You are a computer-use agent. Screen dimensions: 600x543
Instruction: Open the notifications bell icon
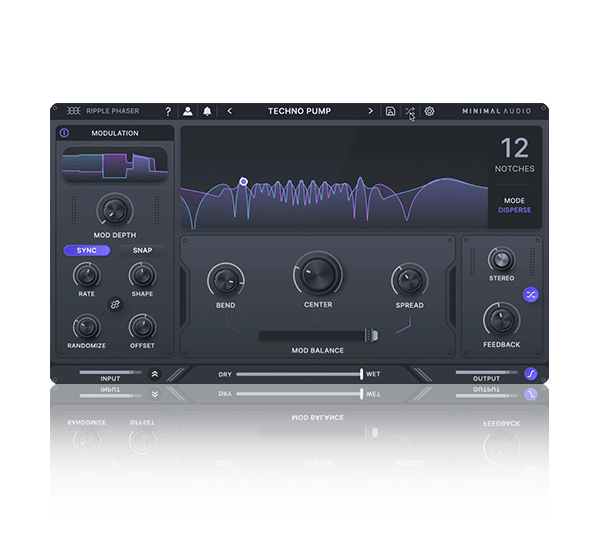coord(207,111)
